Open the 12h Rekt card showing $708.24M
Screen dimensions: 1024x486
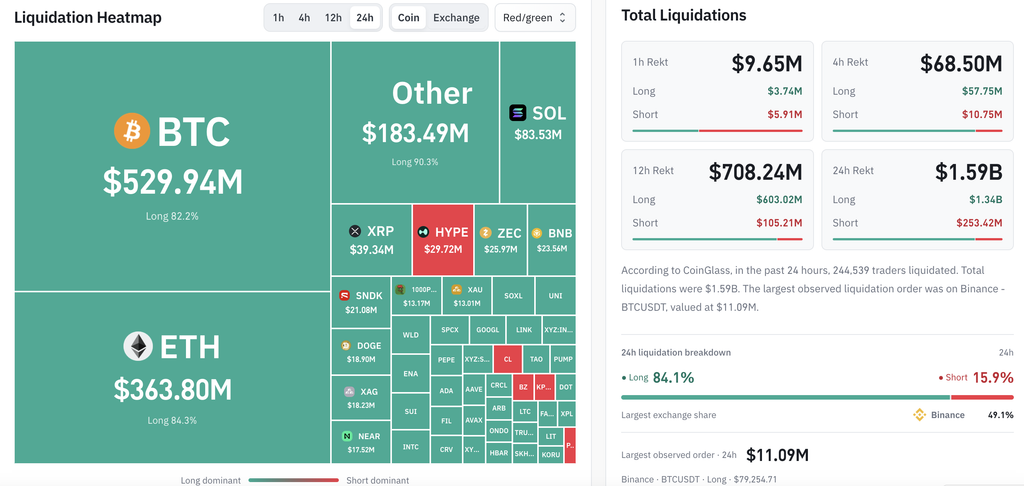point(717,199)
